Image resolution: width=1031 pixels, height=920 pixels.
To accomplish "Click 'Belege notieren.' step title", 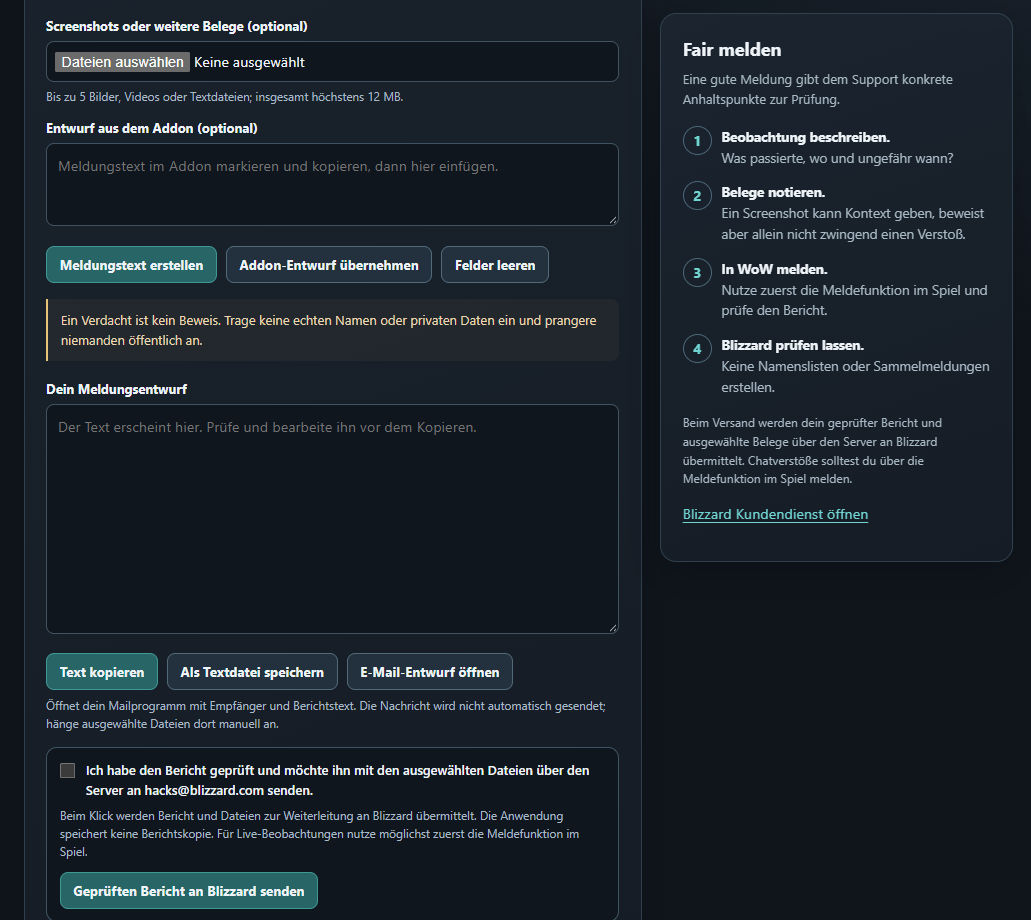I will tap(773, 193).
